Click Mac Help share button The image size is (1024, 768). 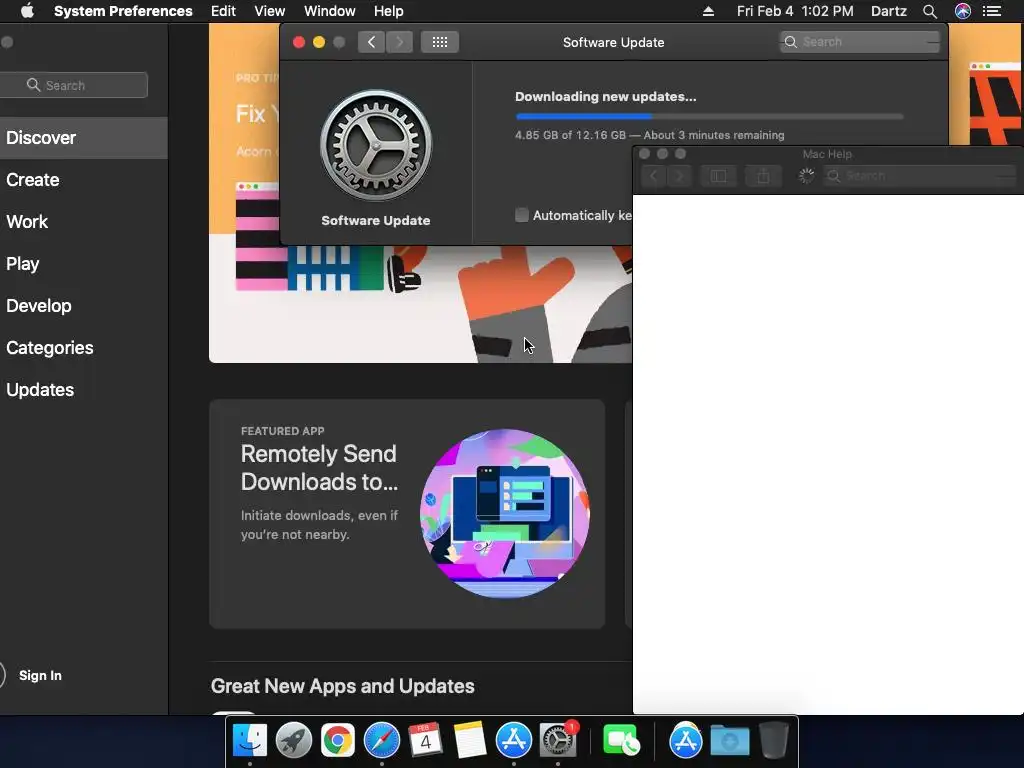click(763, 176)
